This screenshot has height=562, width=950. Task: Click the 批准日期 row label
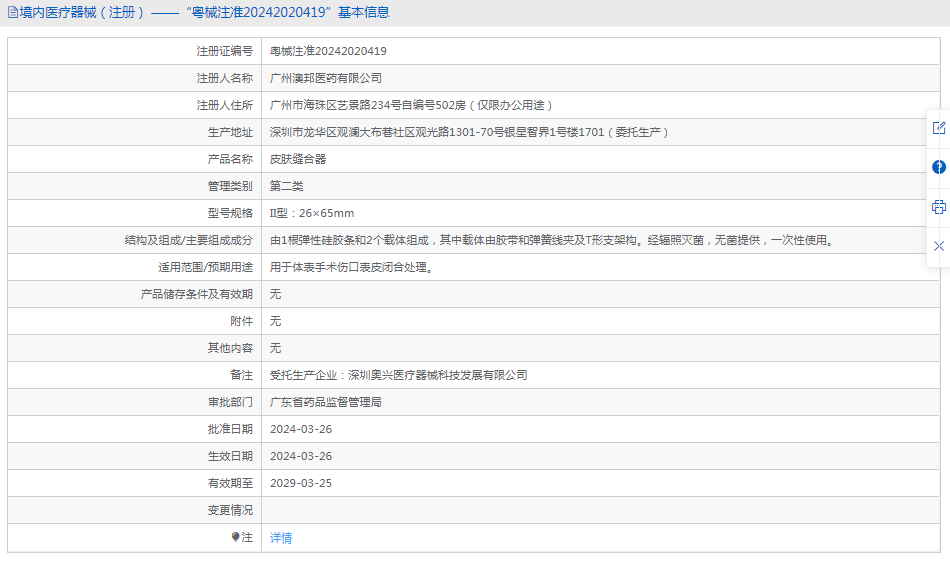(x=230, y=429)
